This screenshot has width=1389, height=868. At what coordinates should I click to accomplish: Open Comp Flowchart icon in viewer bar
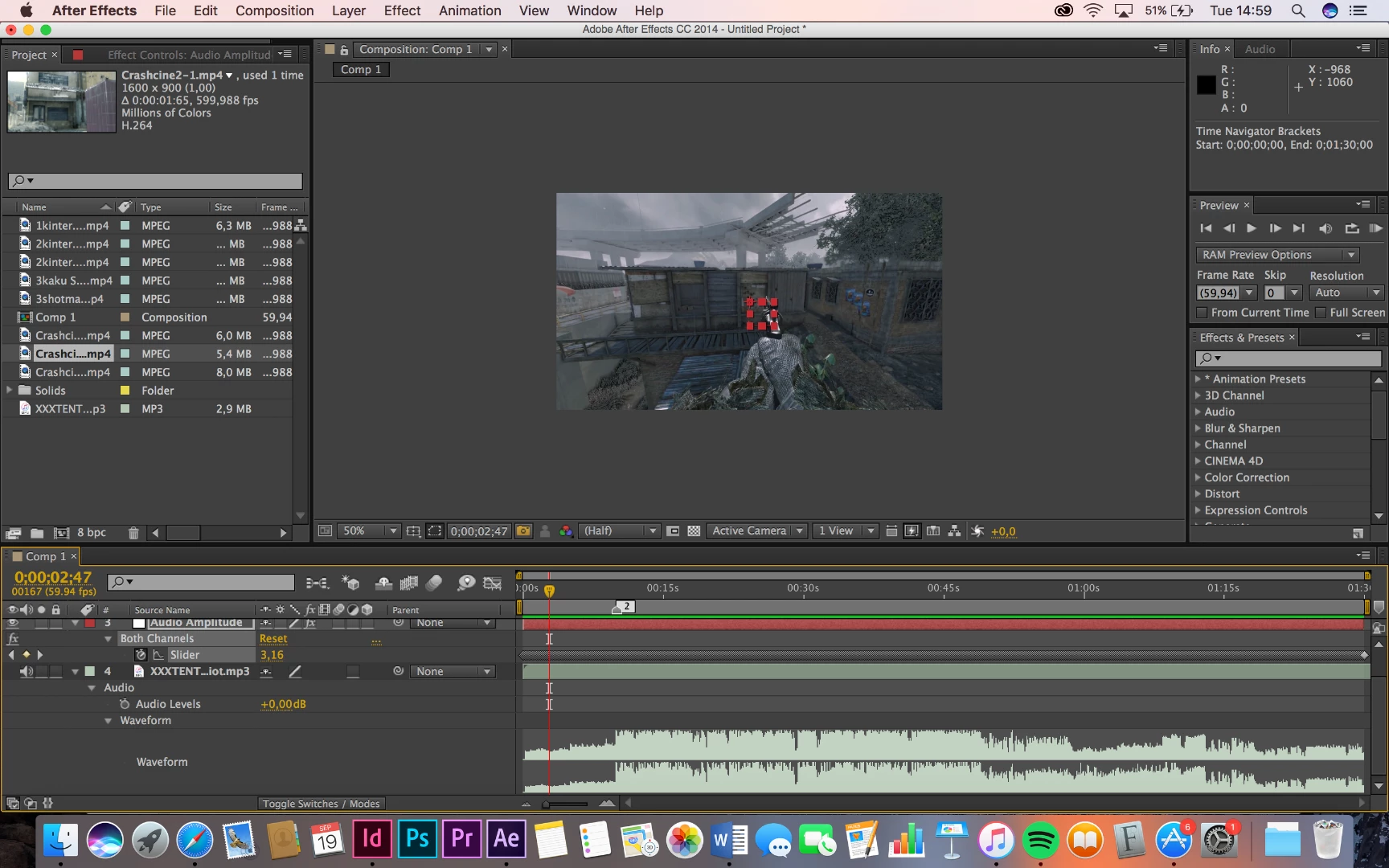[954, 531]
